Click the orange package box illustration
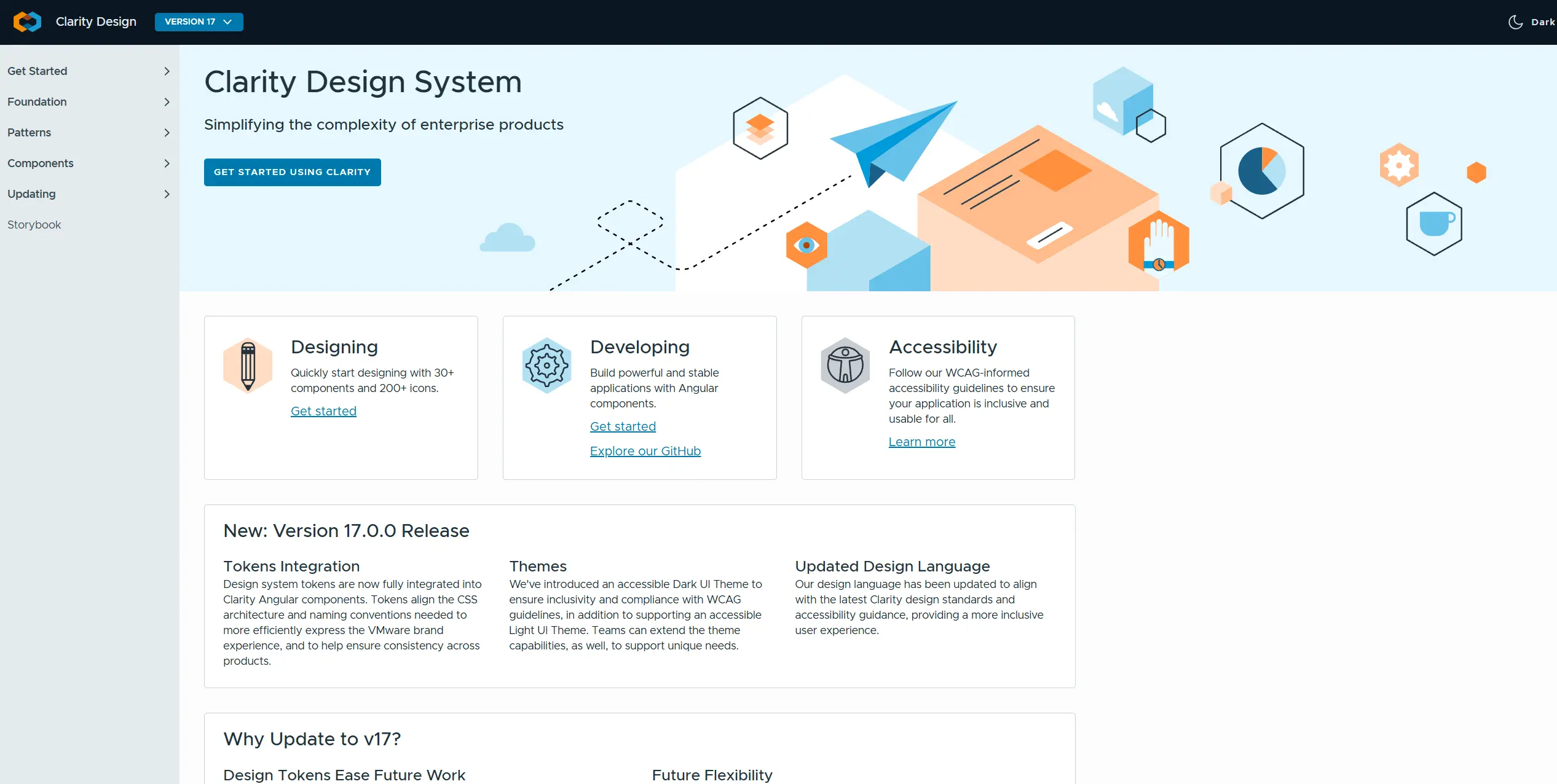1557x784 pixels. click(x=1038, y=208)
